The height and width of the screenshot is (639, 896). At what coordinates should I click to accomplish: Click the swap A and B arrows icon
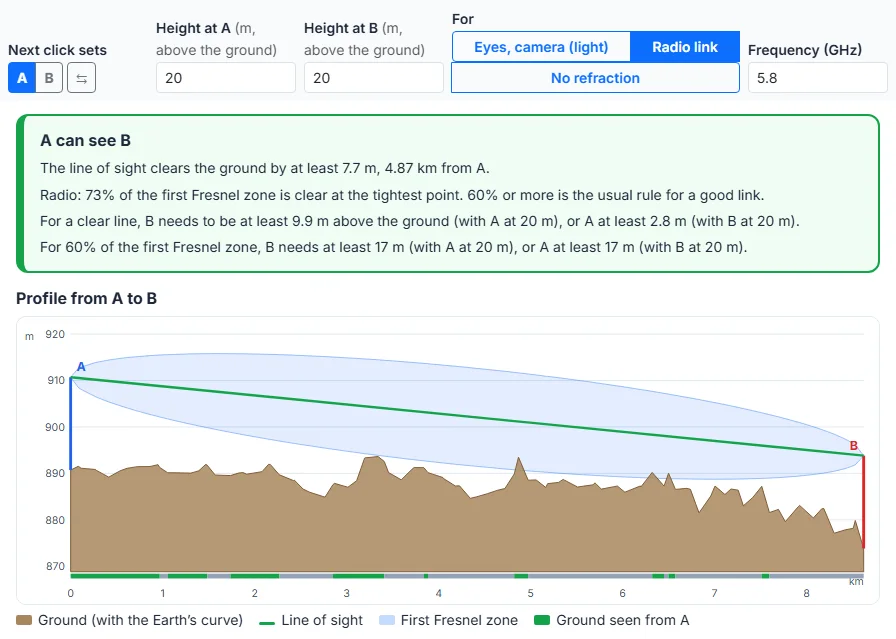pos(81,78)
